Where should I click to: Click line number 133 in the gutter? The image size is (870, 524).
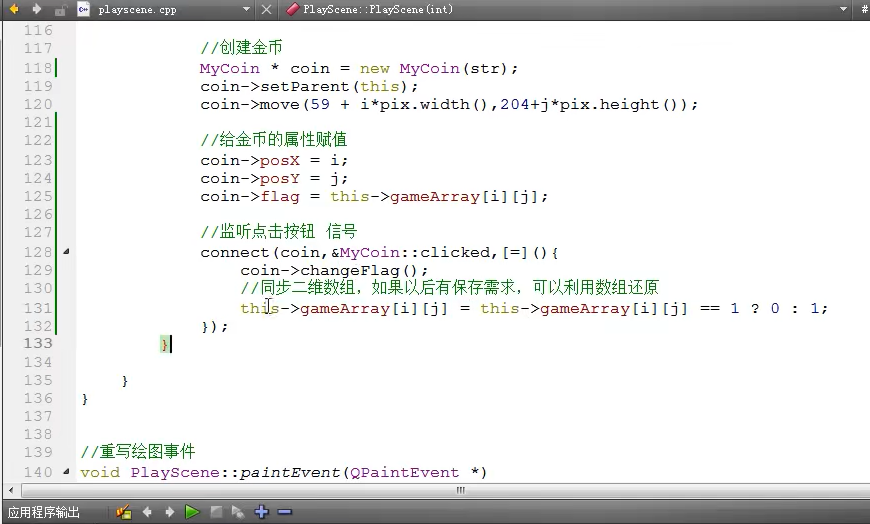coord(38,343)
